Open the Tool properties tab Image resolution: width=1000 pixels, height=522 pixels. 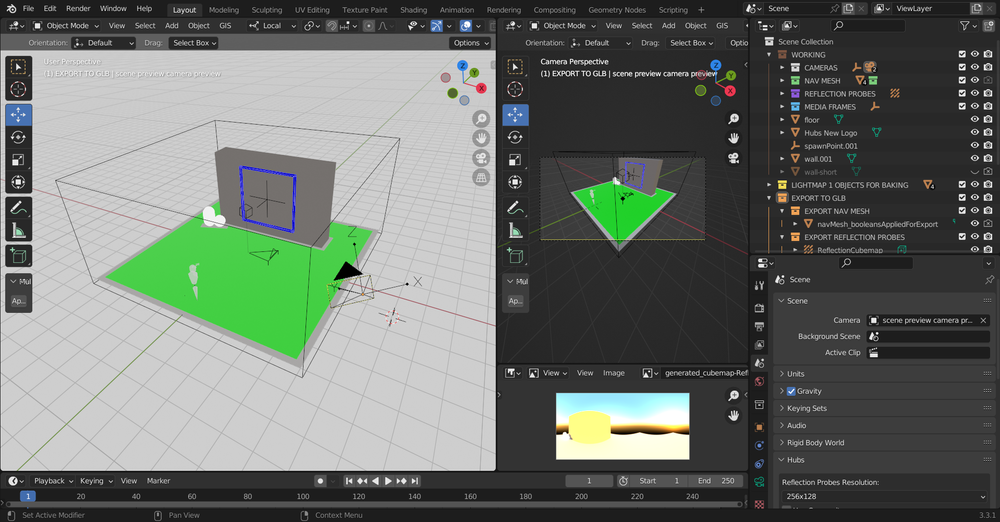point(759,285)
